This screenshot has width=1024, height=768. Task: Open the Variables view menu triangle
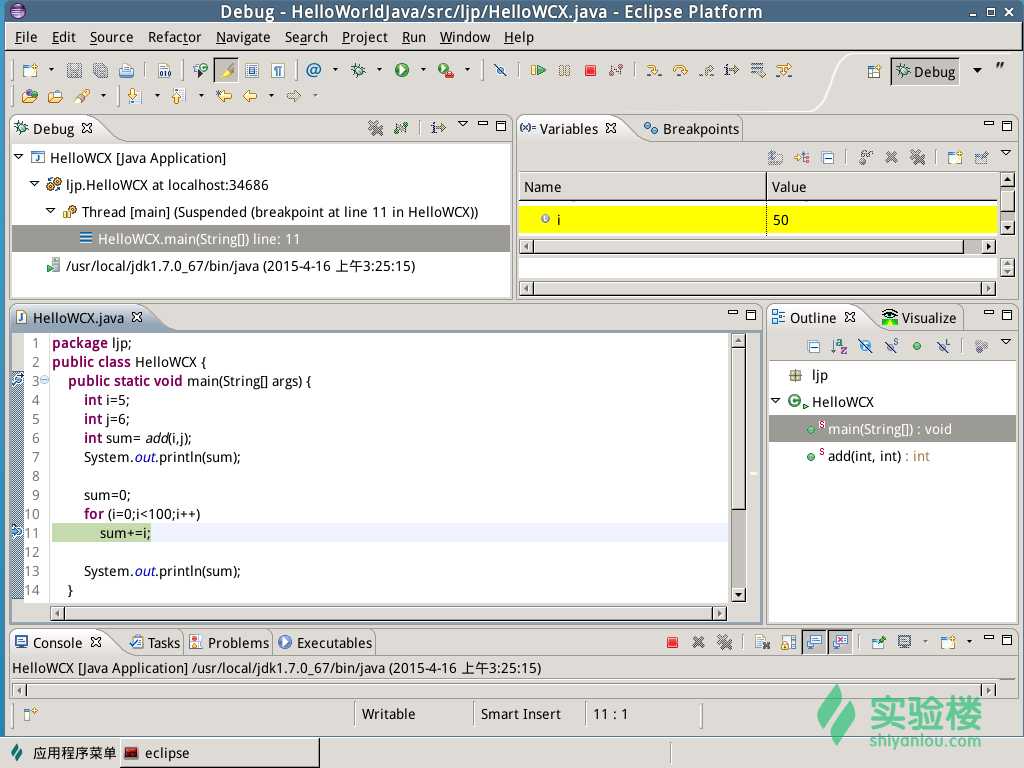[x=1006, y=153]
